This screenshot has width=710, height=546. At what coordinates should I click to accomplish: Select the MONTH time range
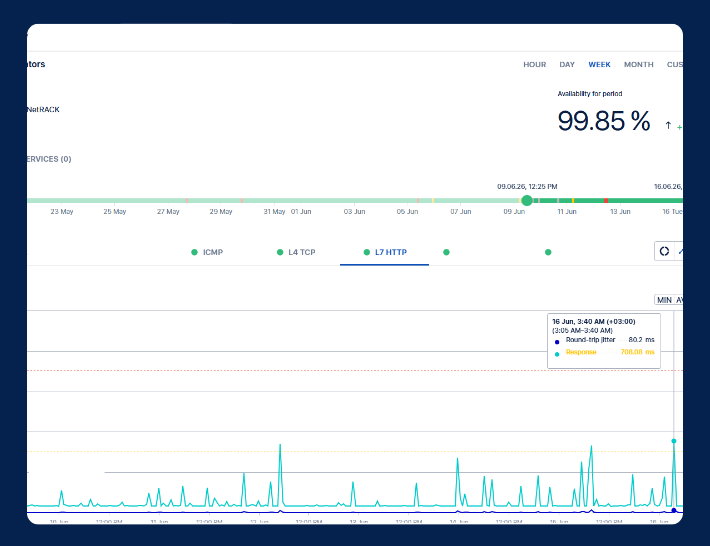[638, 65]
